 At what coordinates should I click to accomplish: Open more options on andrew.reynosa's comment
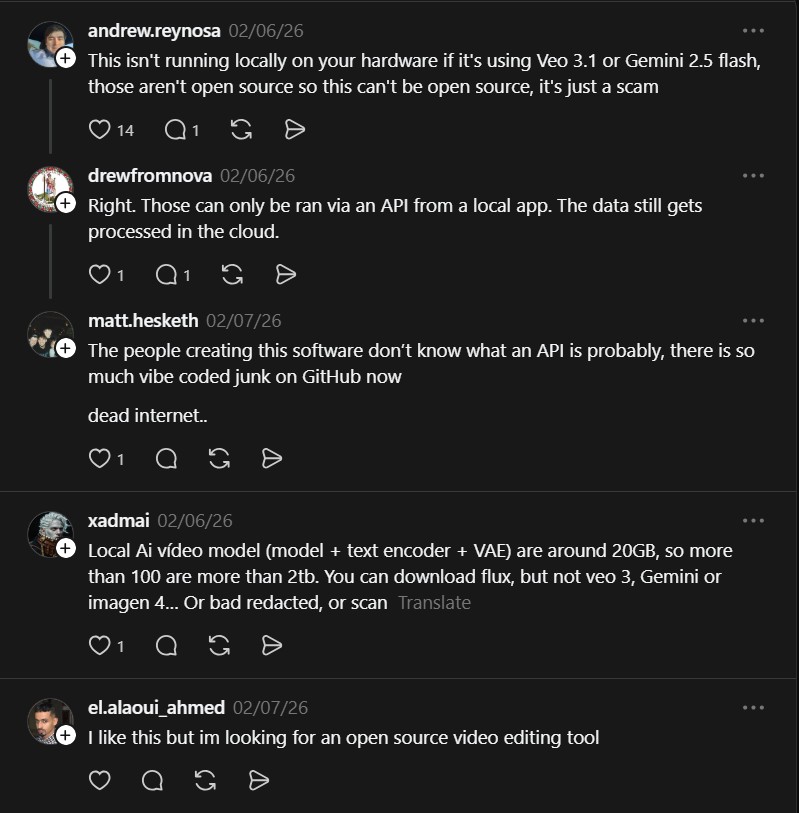pos(753,31)
